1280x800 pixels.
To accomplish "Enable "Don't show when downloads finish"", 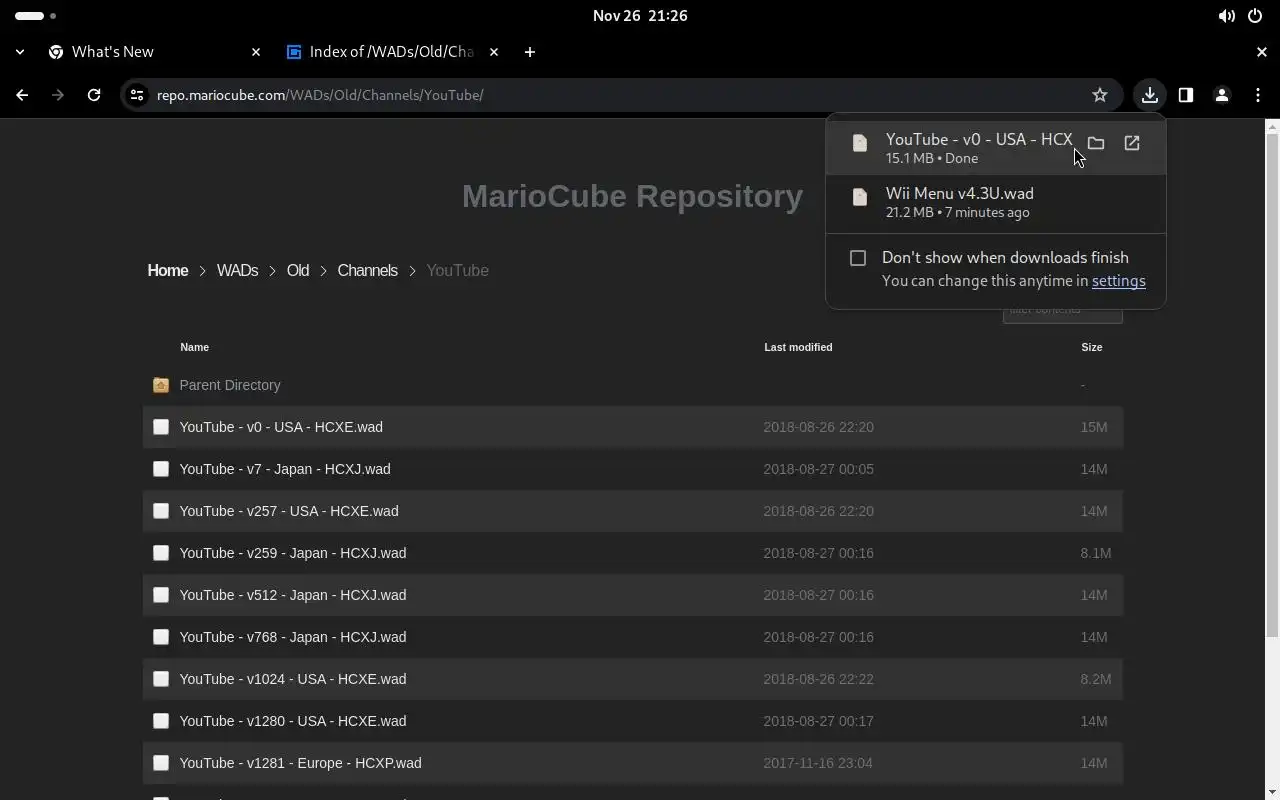I will click(x=858, y=258).
